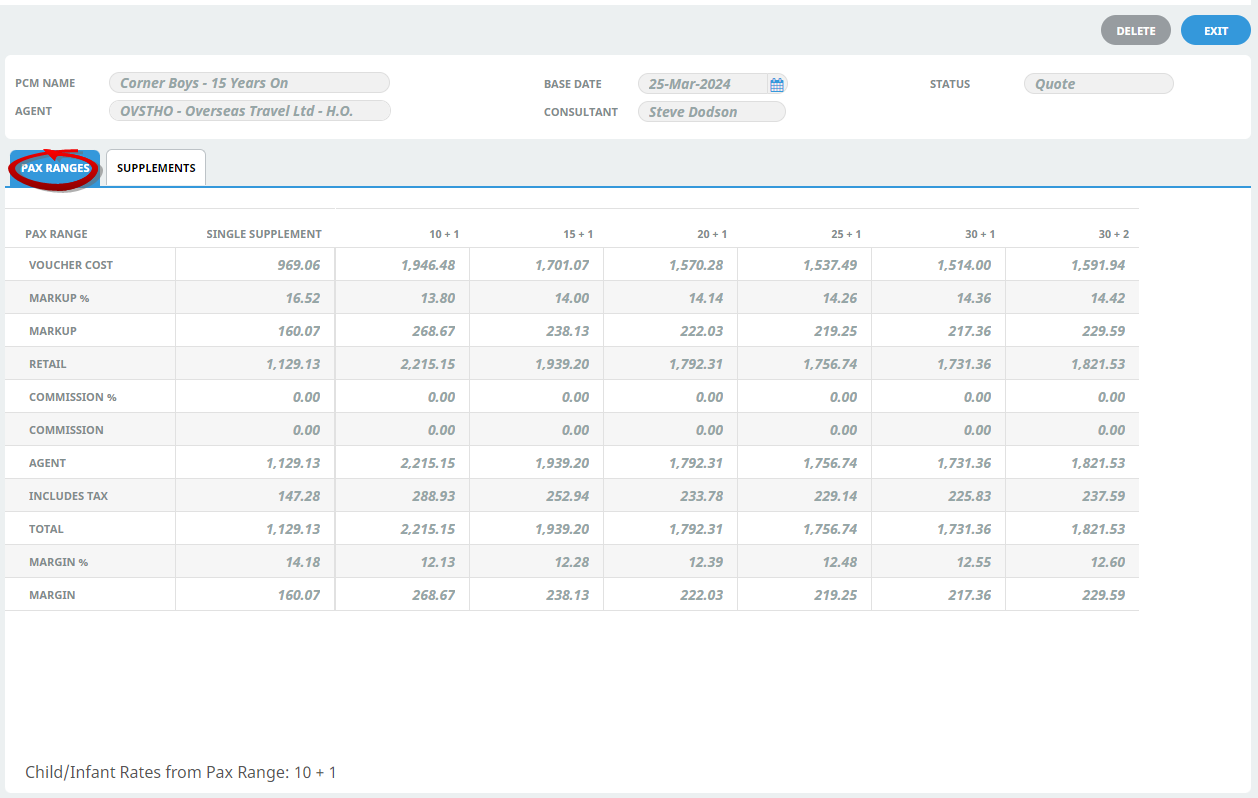Click margin % value 12.39
Viewport: 1258px width, 798px height.
tap(705, 562)
